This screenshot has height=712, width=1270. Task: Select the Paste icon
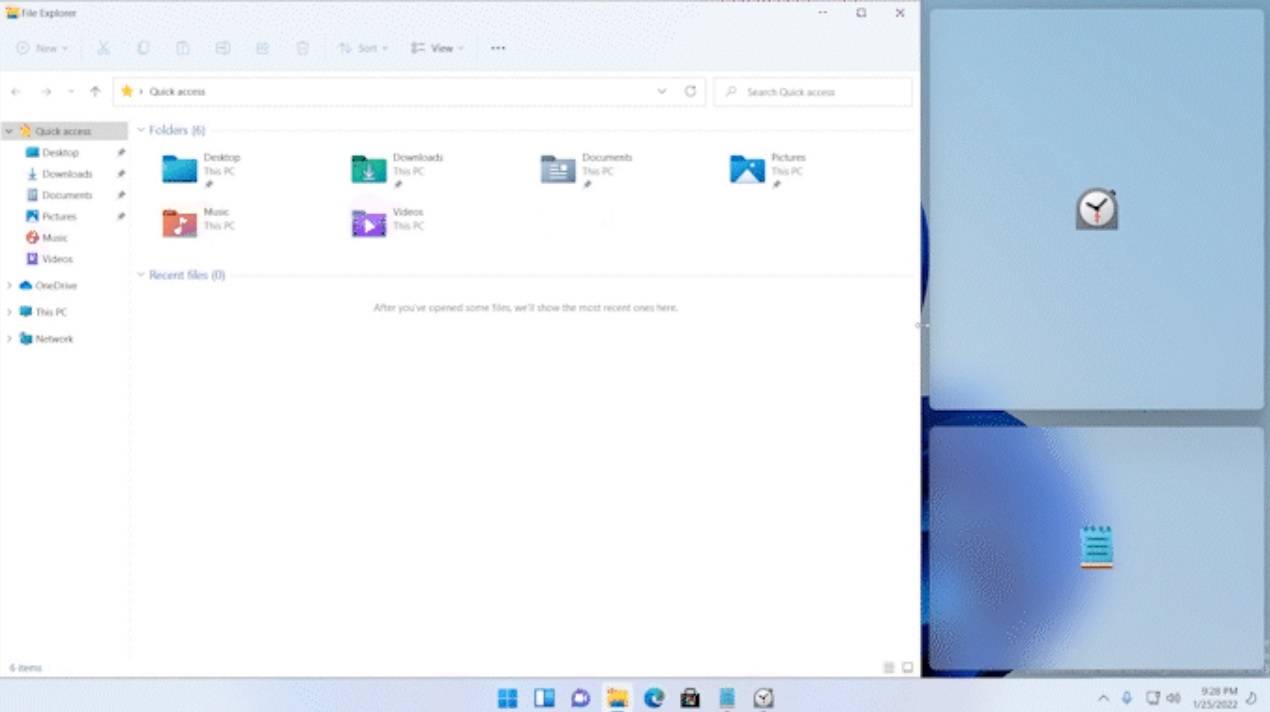(183, 47)
